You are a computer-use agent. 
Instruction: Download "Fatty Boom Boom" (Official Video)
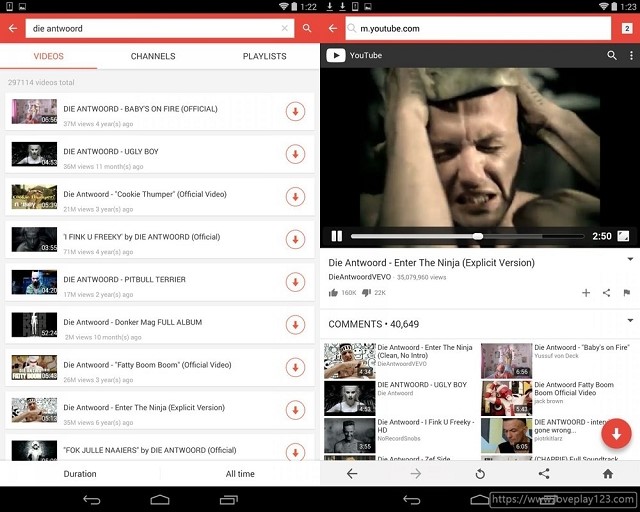coord(296,367)
